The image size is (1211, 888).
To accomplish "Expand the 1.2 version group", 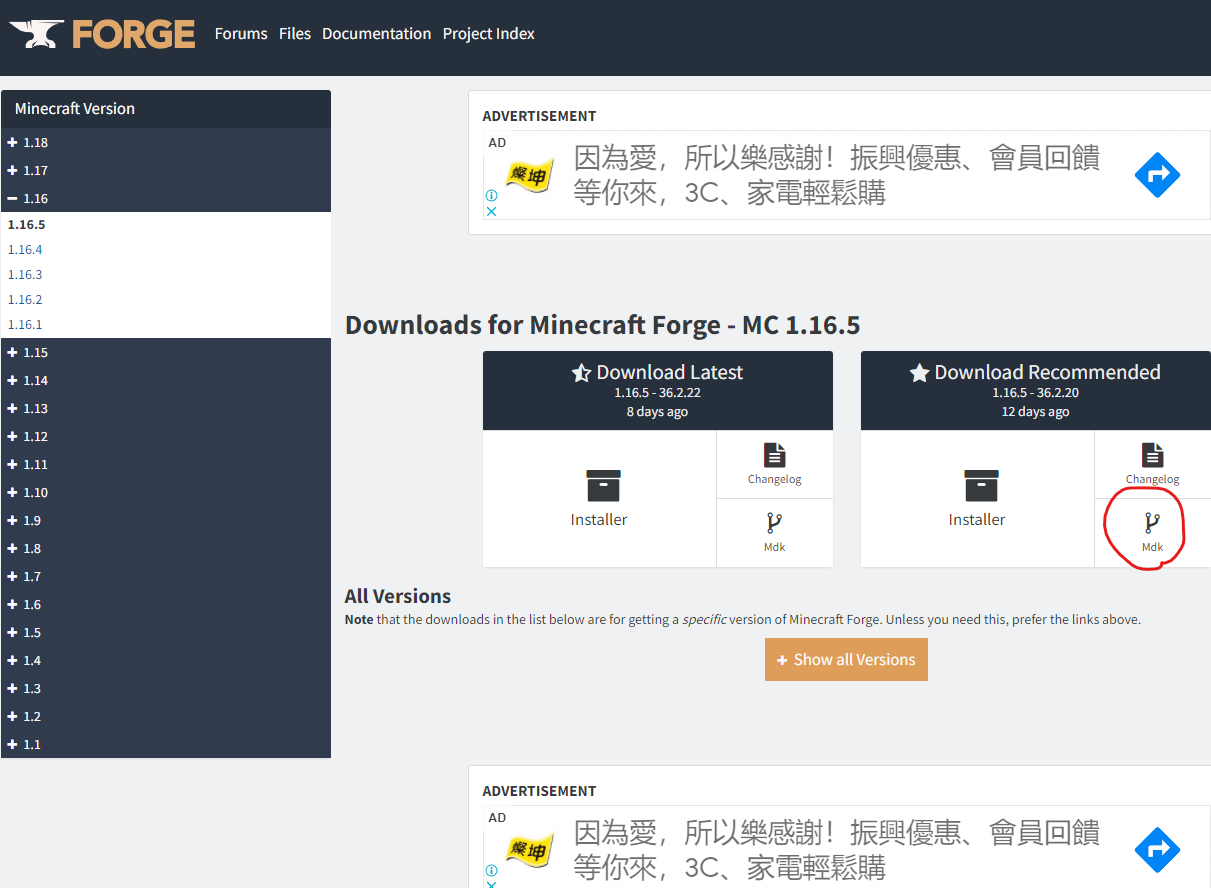I will tap(166, 716).
